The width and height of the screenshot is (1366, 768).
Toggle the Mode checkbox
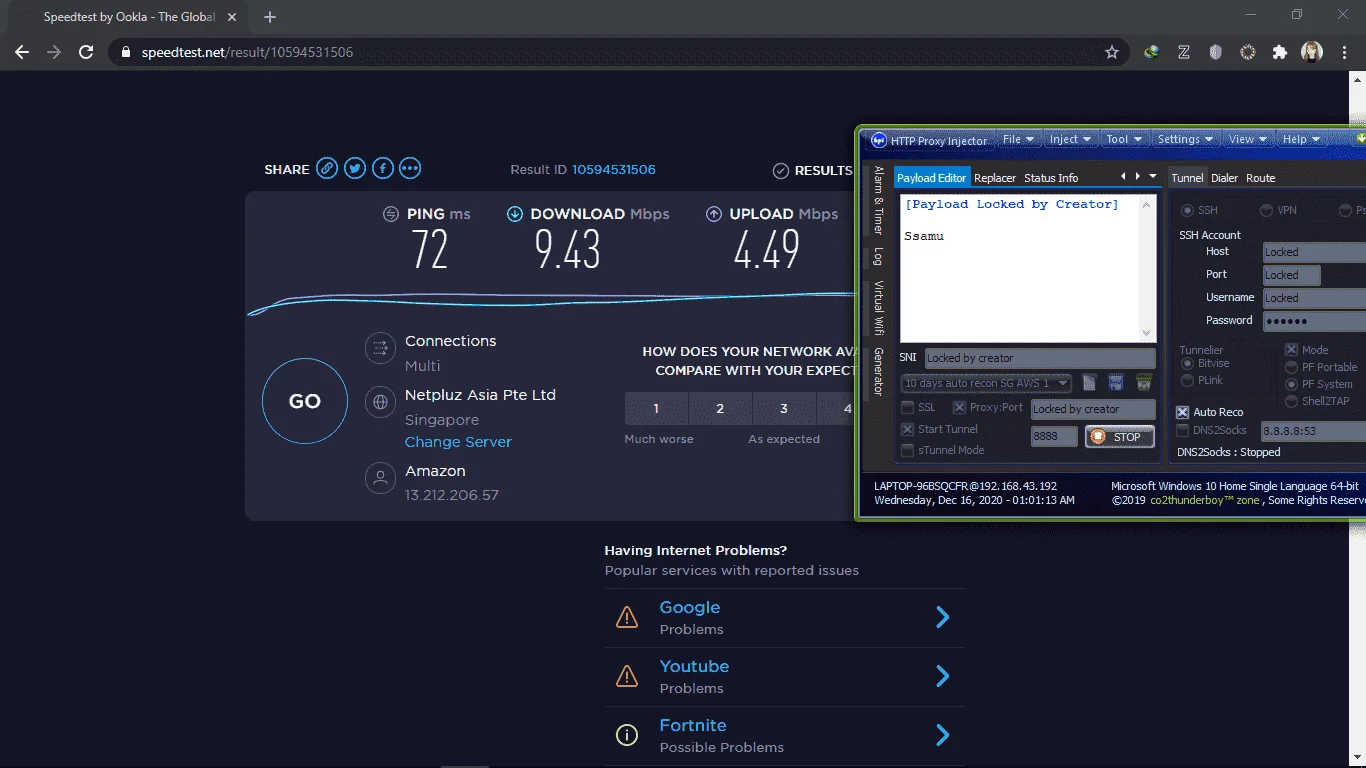pos(1292,350)
